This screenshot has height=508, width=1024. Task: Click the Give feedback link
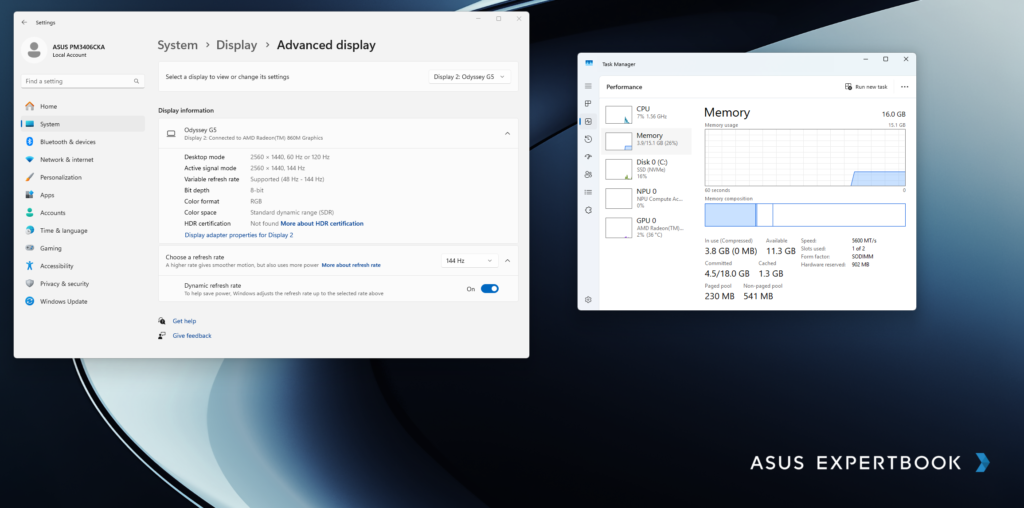tap(192, 336)
